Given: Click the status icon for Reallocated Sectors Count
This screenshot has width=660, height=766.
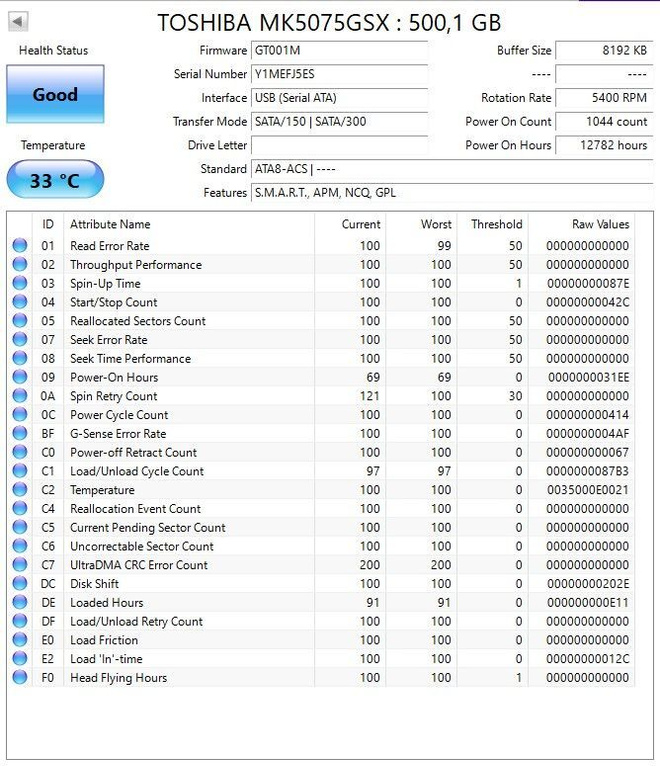Looking at the screenshot, I should [20, 320].
